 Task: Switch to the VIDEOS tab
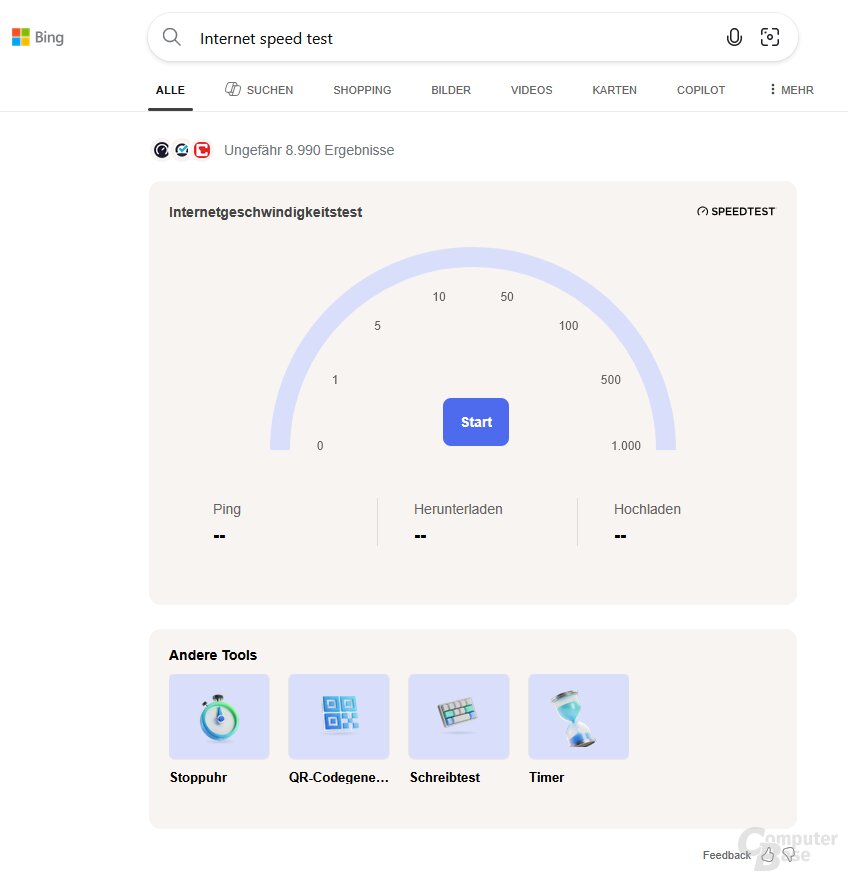point(531,90)
